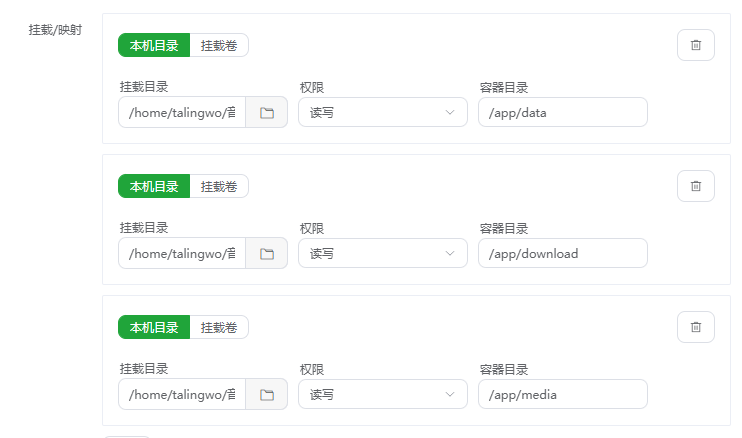Browse host folder for /app/media mount
This screenshot has height=438, width=742.
[x=267, y=395]
